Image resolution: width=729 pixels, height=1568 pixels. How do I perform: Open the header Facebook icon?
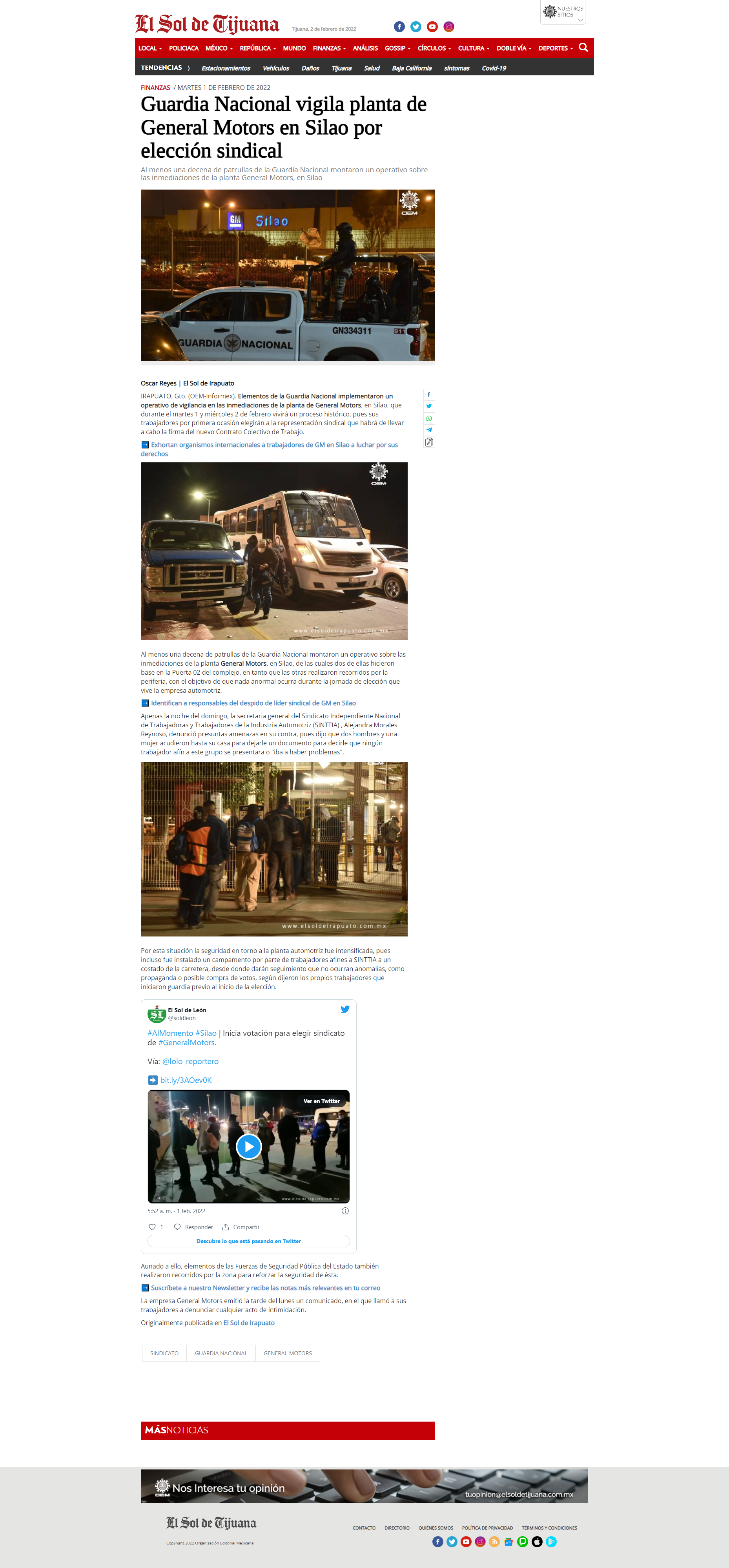tap(399, 27)
